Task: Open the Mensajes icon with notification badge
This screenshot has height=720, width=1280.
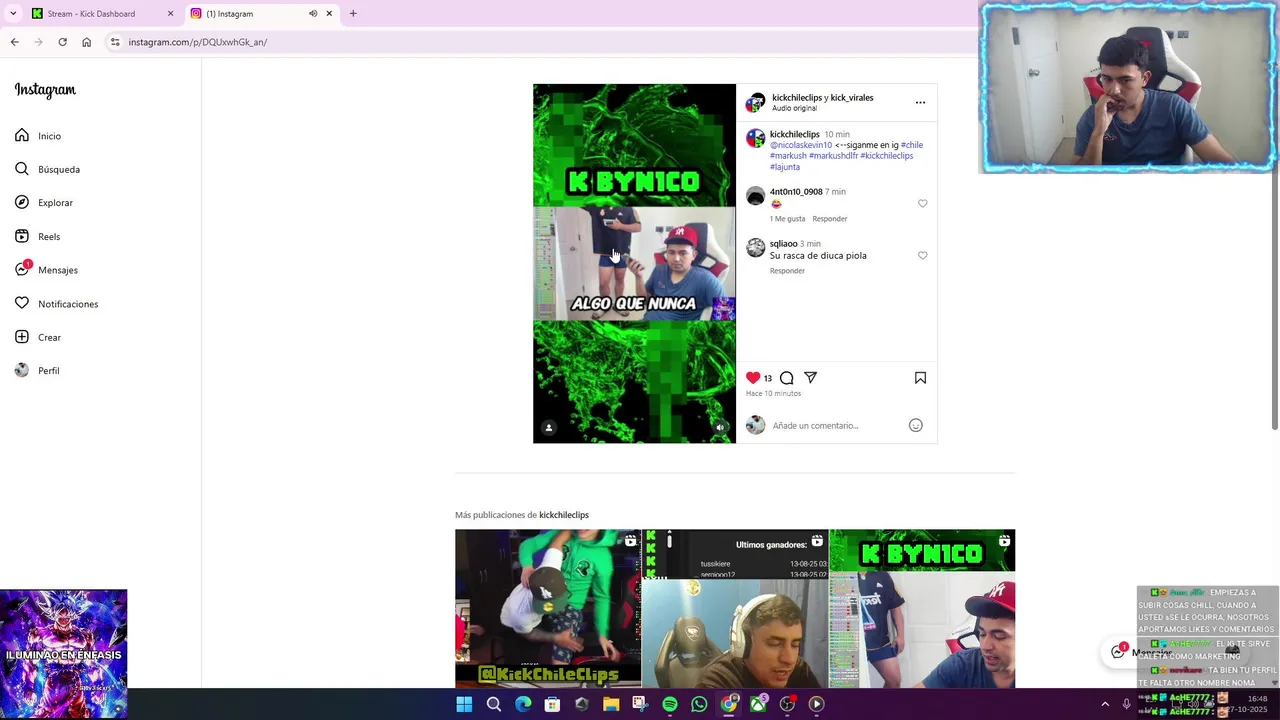Action: click(22, 269)
